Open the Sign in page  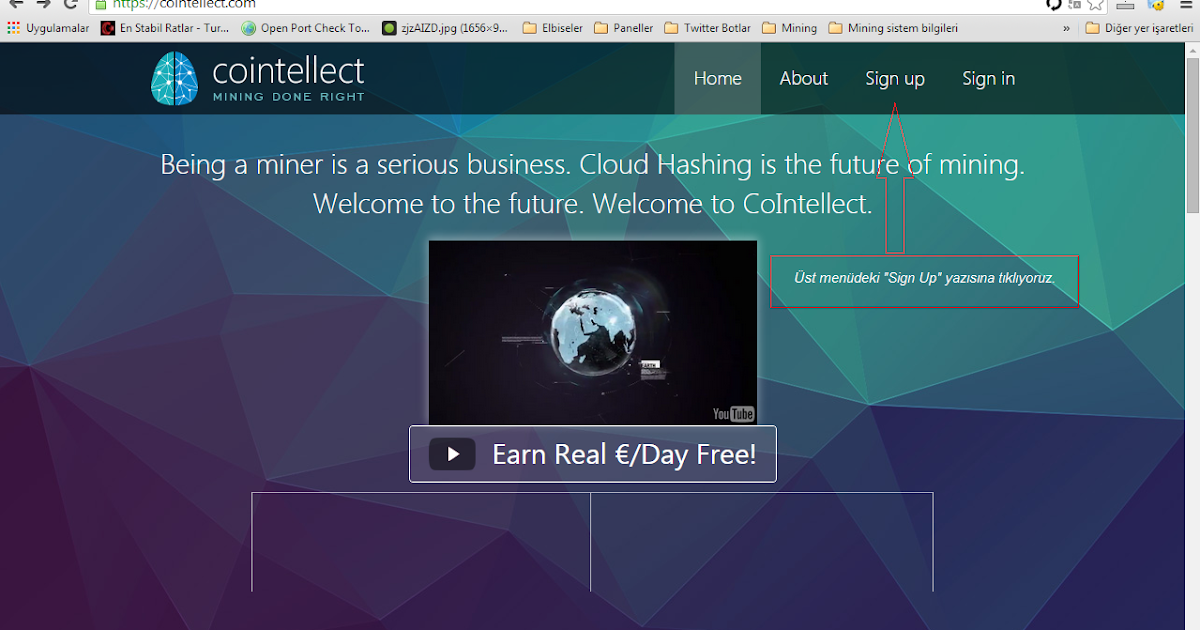tap(988, 79)
